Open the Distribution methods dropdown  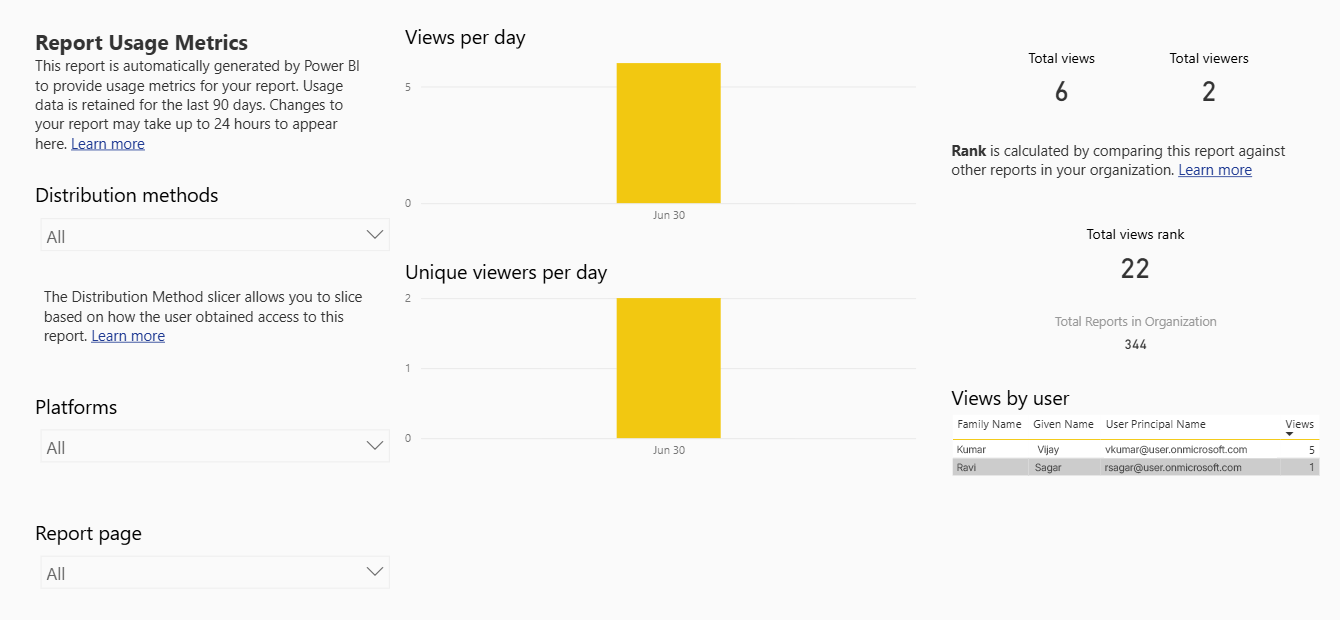215,236
